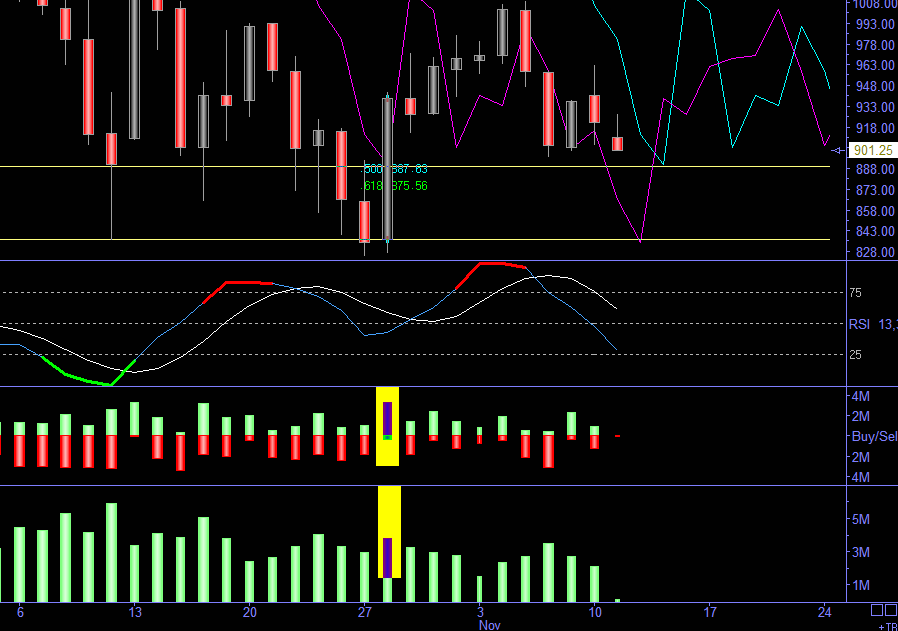Click the 5M label on the volume scale
The image size is (898, 631).
tap(861, 519)
